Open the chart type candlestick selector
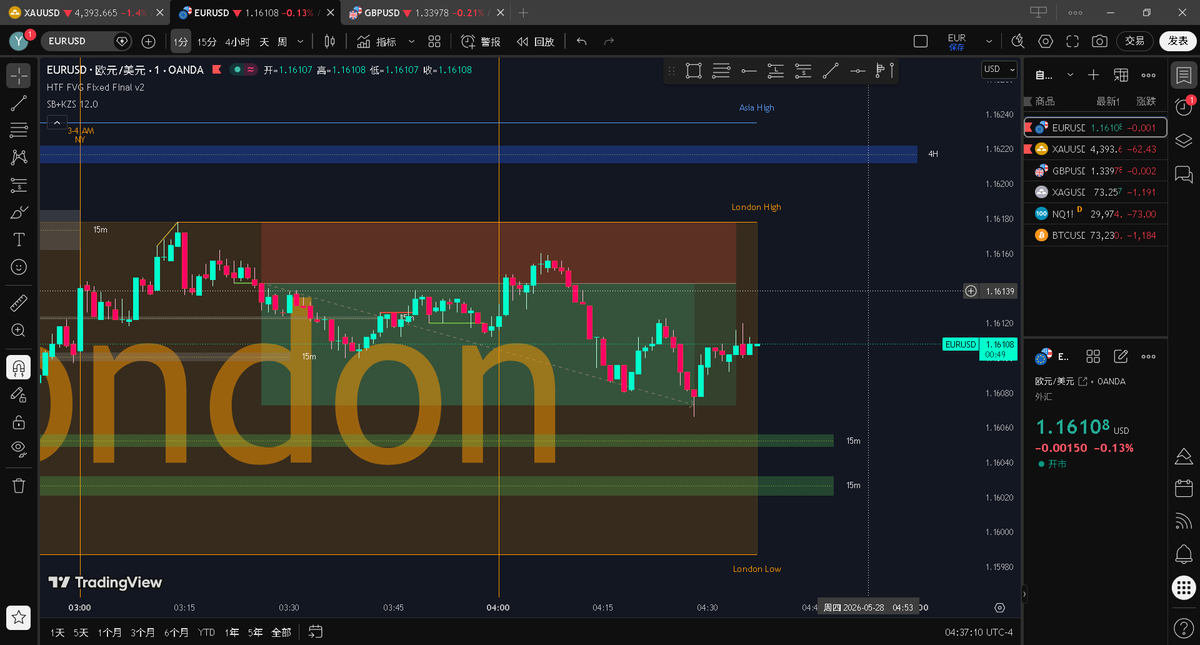 [x=330, y=41]
